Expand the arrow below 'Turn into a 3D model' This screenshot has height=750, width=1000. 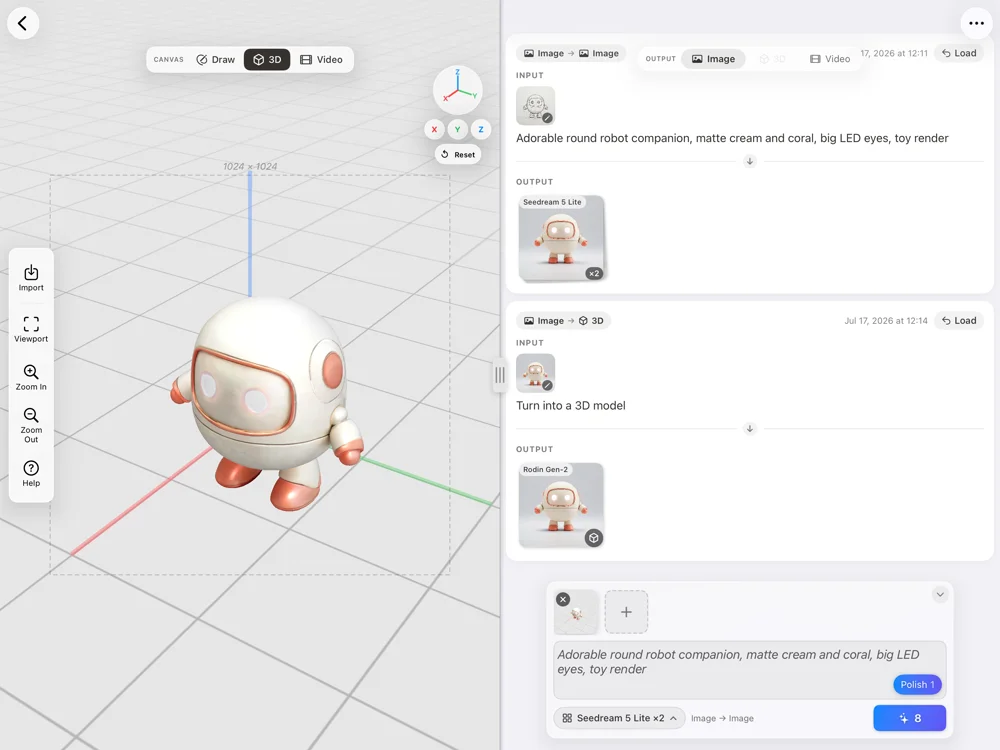tap(750, 429)
